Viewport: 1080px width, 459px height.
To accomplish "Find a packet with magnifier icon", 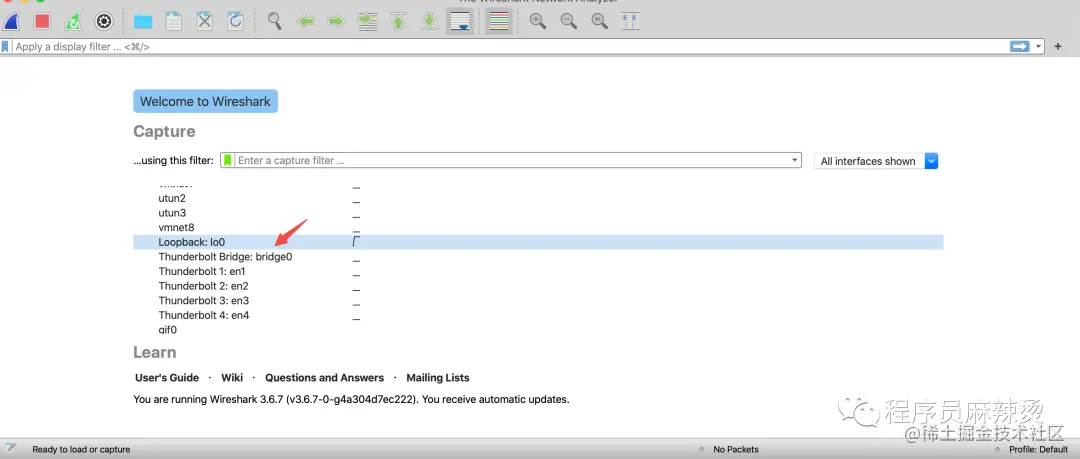I will coord(274,21).
